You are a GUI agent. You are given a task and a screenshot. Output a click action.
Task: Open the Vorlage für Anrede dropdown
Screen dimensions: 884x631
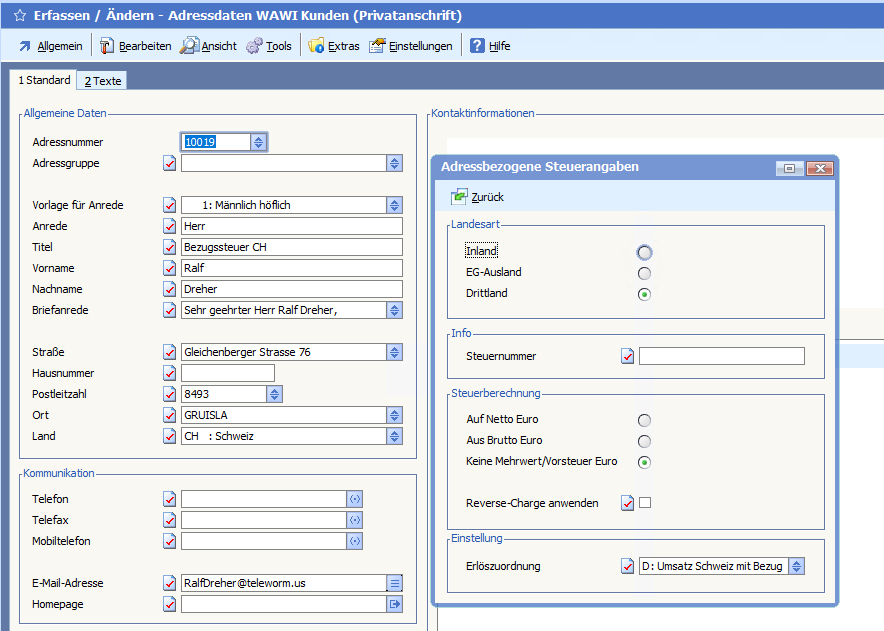tap(395, 205)
